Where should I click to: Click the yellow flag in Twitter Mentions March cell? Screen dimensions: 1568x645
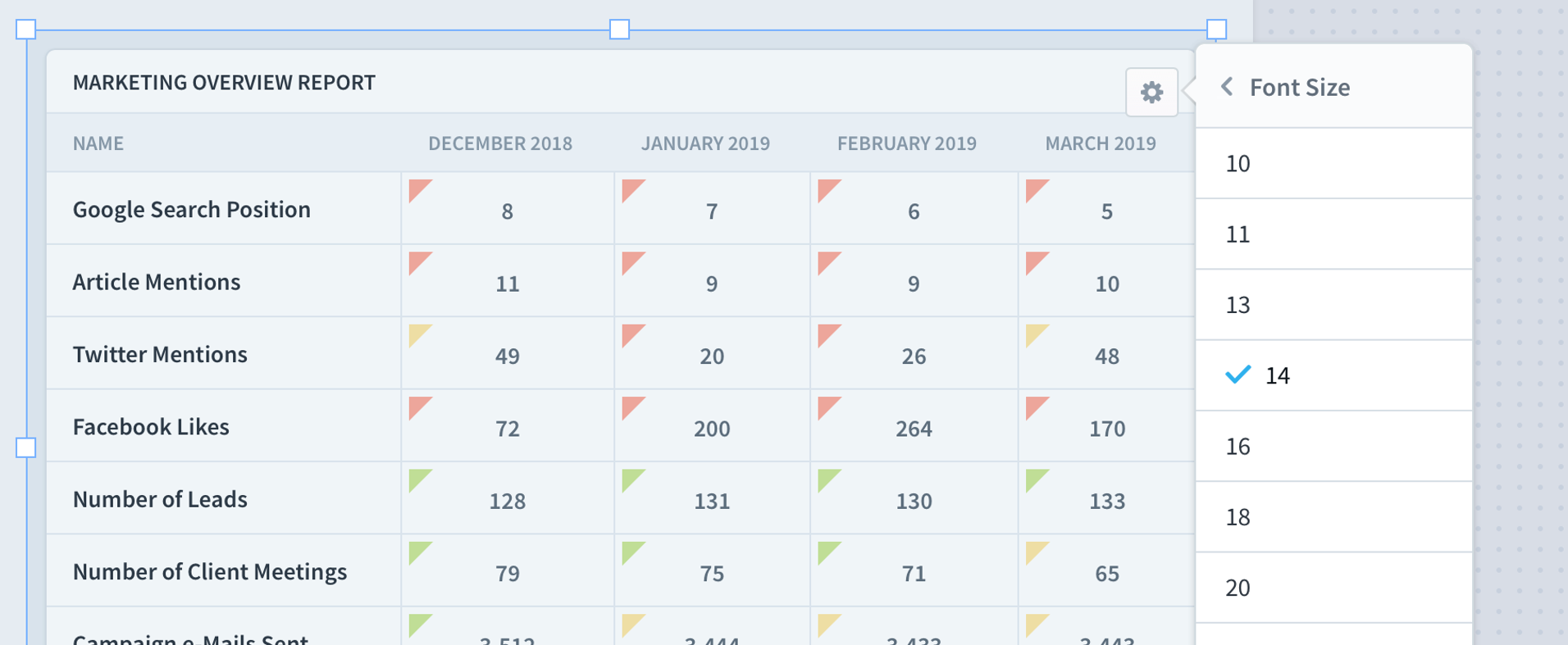[x=1035, y=334]
